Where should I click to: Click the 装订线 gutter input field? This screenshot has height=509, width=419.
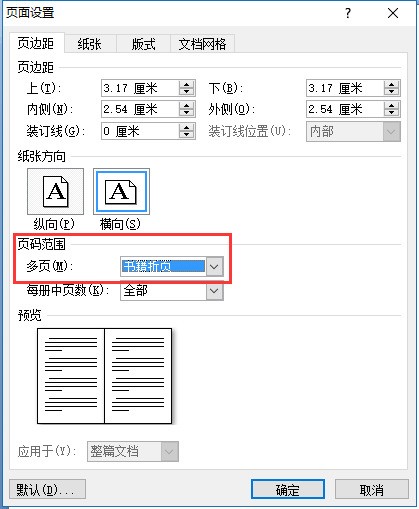140,131
